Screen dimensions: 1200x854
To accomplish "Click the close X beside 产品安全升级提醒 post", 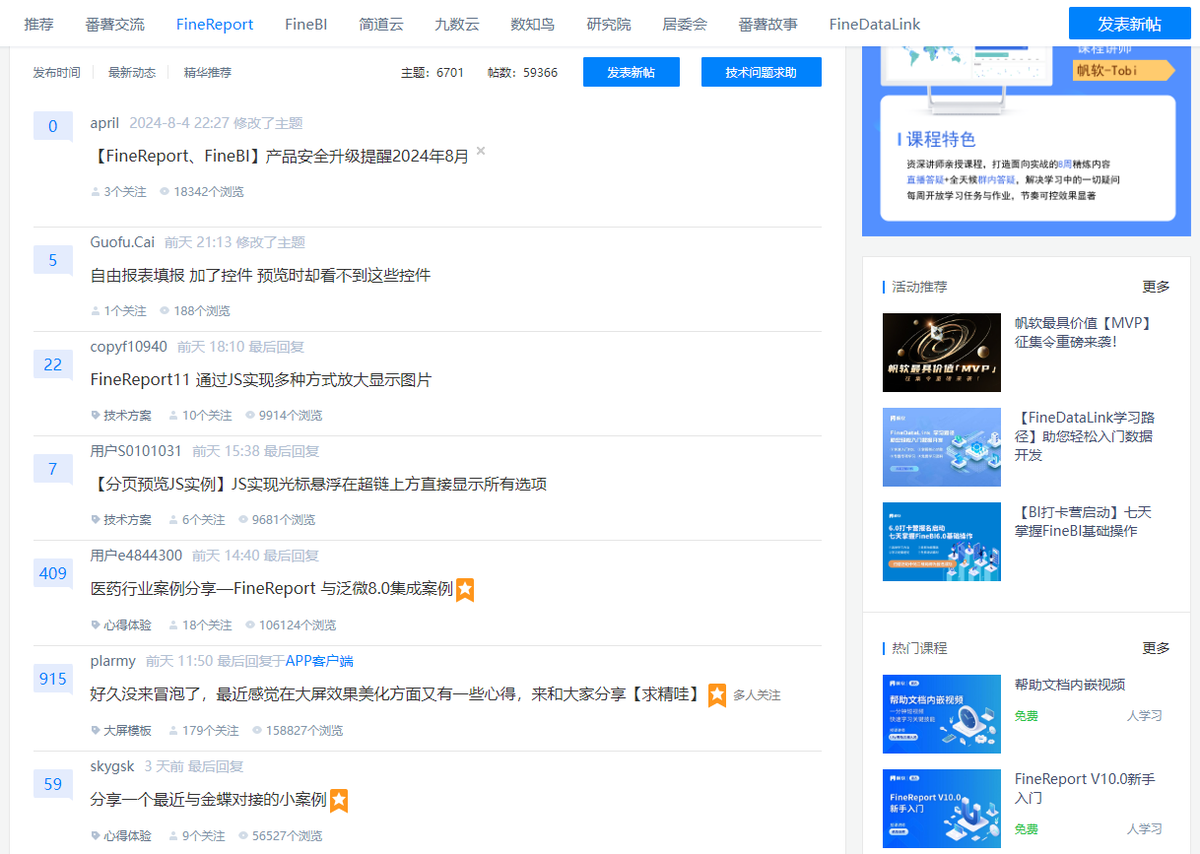I will [481, 151].
